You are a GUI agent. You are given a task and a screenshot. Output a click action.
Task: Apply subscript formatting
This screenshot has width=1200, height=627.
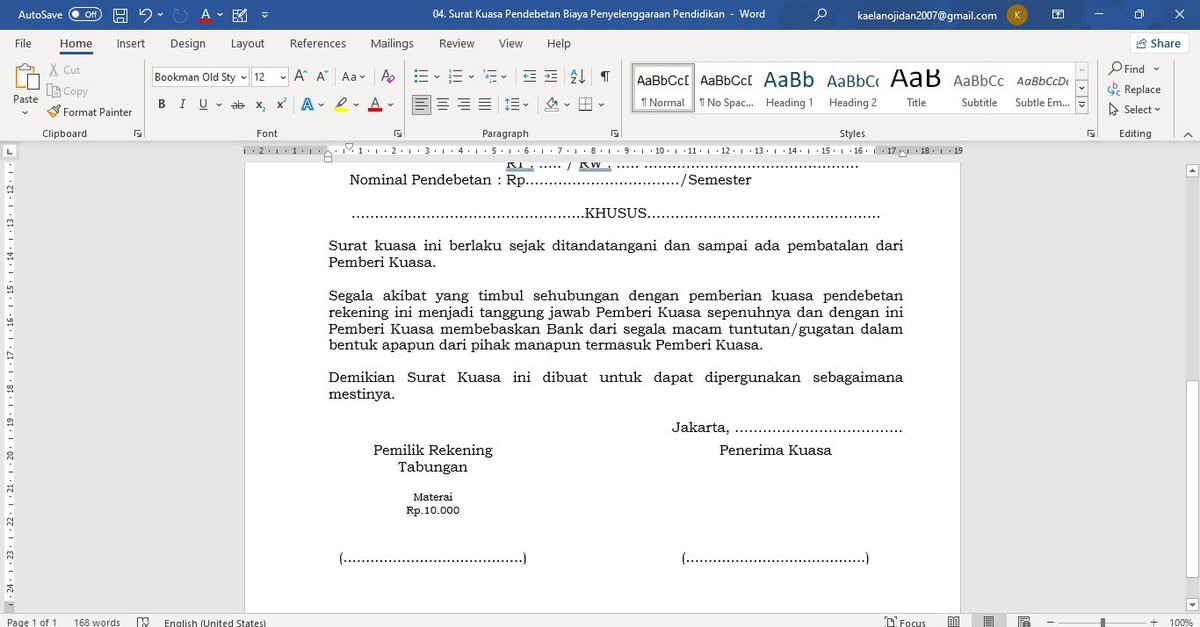tap(260, 104)
